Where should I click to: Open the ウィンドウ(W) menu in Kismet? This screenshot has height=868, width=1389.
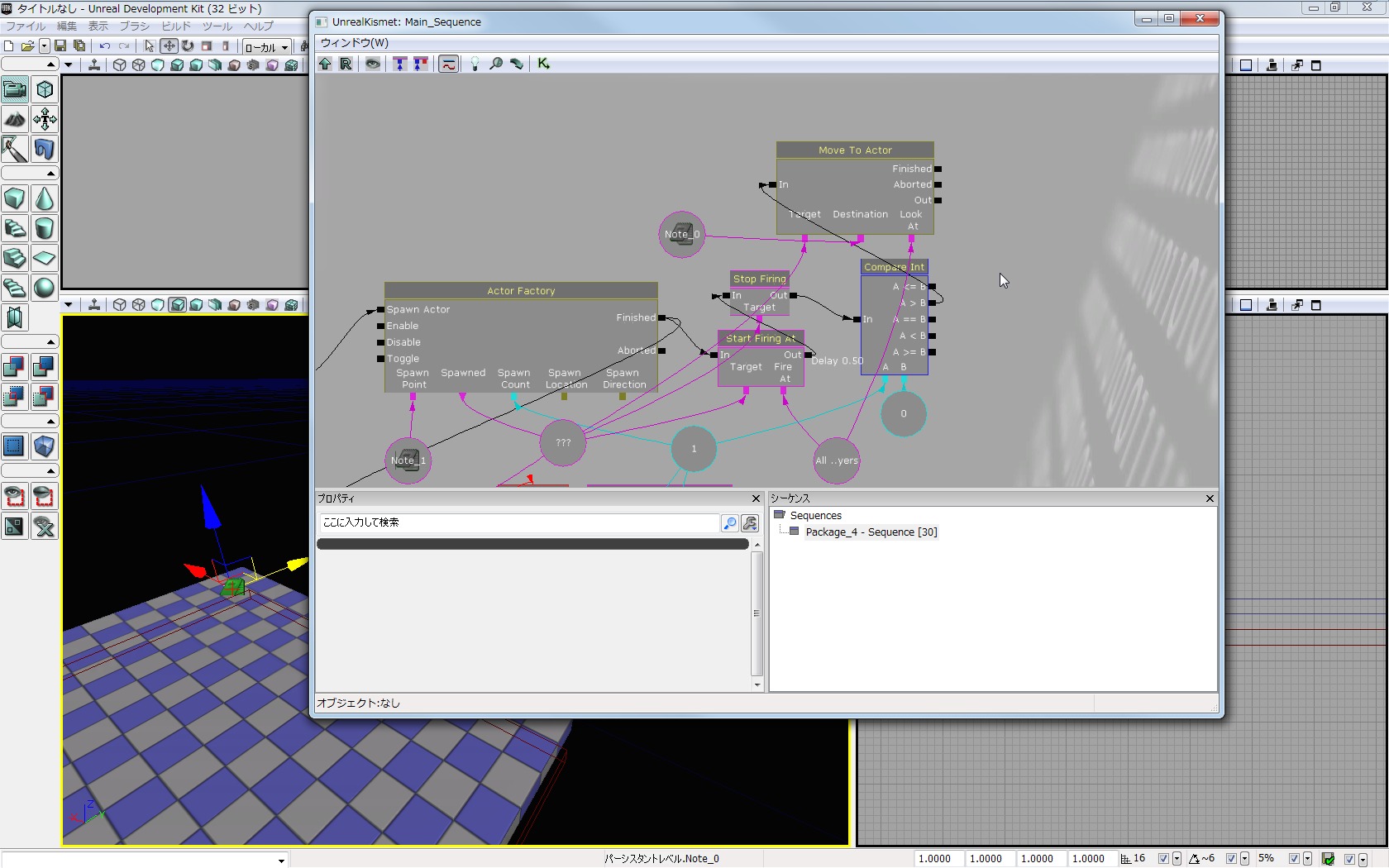pos(354,43)
